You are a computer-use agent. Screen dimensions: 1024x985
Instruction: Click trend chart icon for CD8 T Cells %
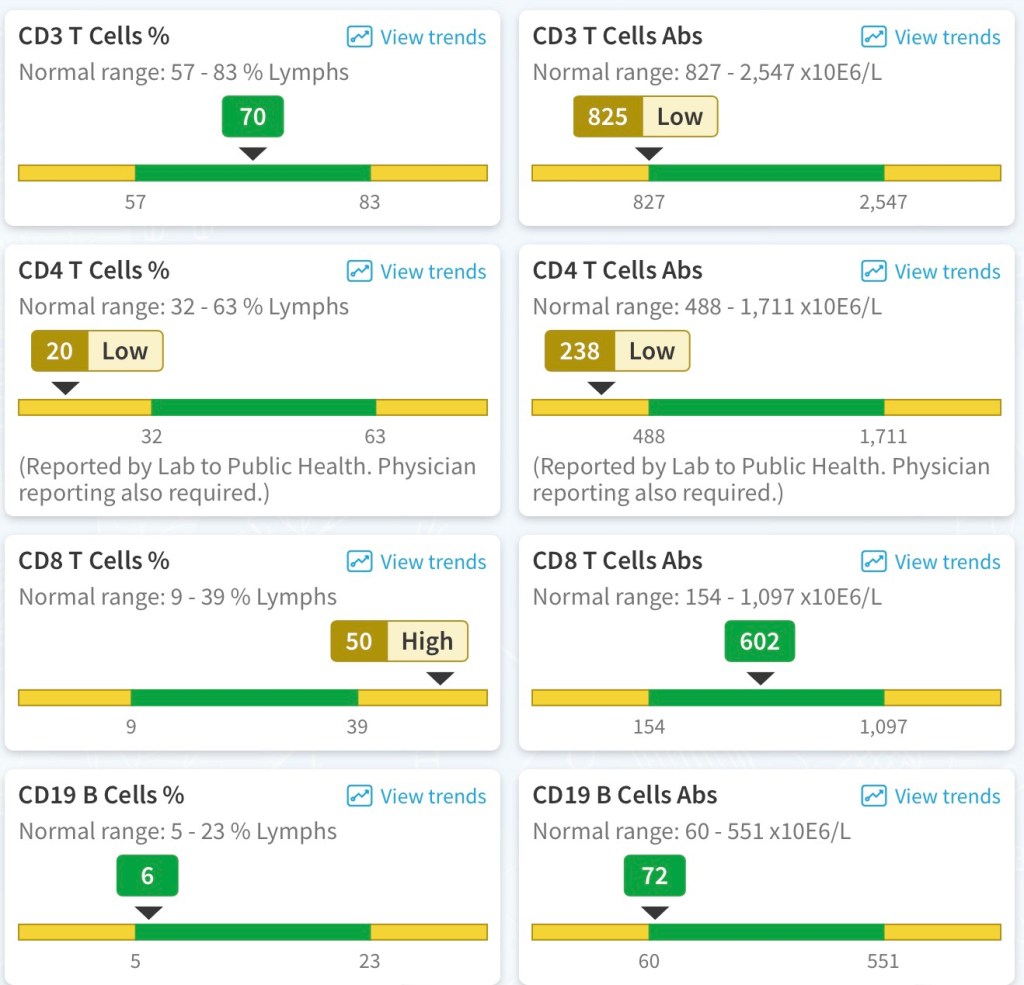359,561
